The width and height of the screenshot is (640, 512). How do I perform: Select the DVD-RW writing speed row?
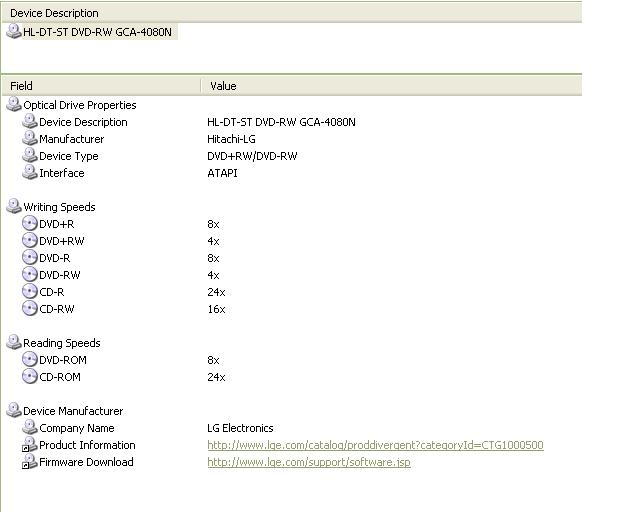tap(292, 275)
